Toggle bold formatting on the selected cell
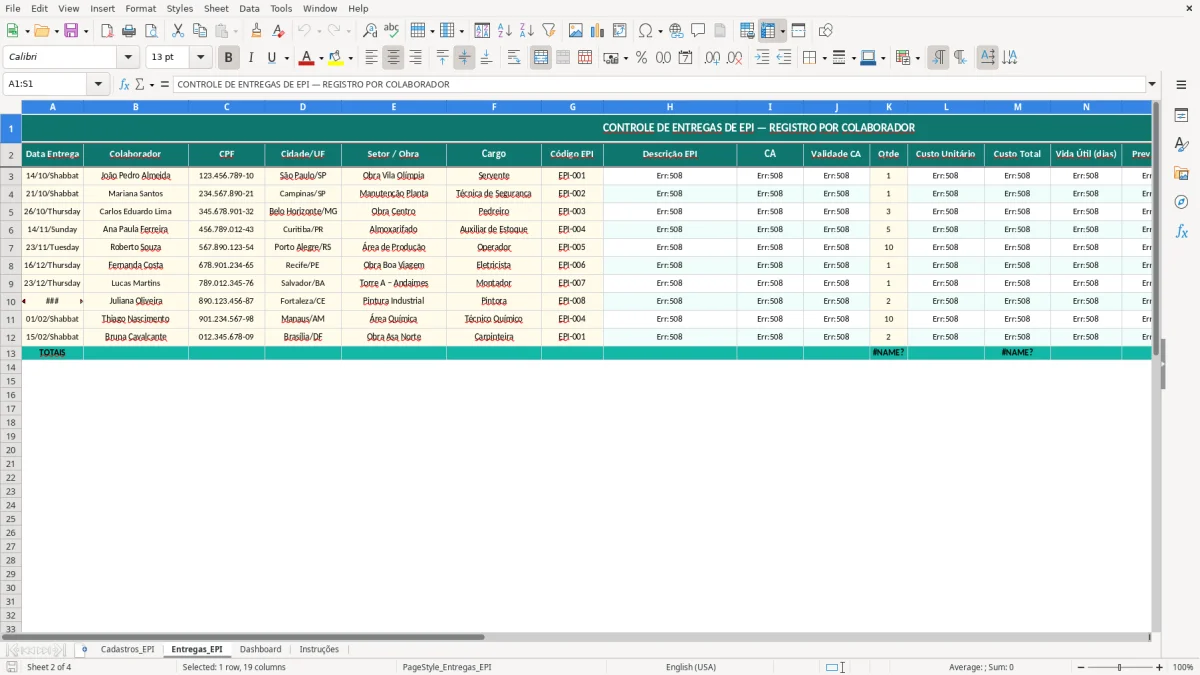This screenshot has height=675, width=1200. [x=228, y=57]
